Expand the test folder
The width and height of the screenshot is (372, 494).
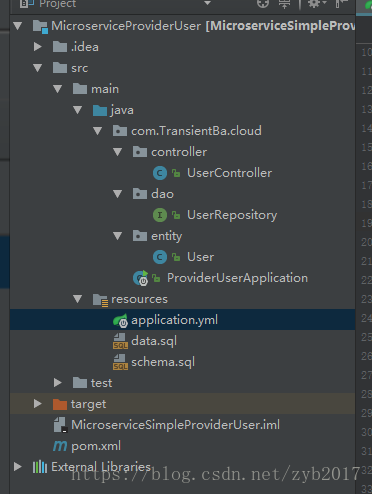coord(58,383)
